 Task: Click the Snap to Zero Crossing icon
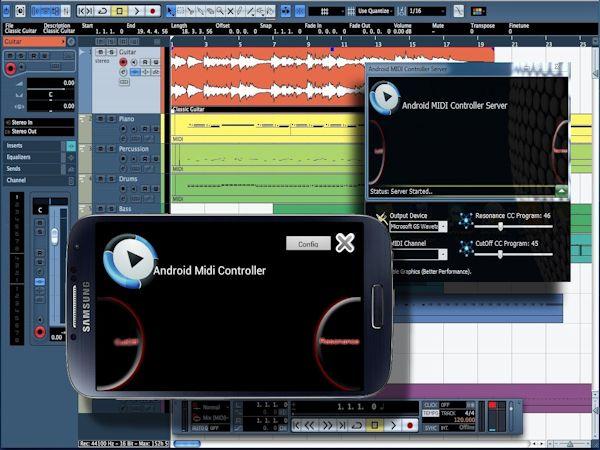[x=458, y=11]
